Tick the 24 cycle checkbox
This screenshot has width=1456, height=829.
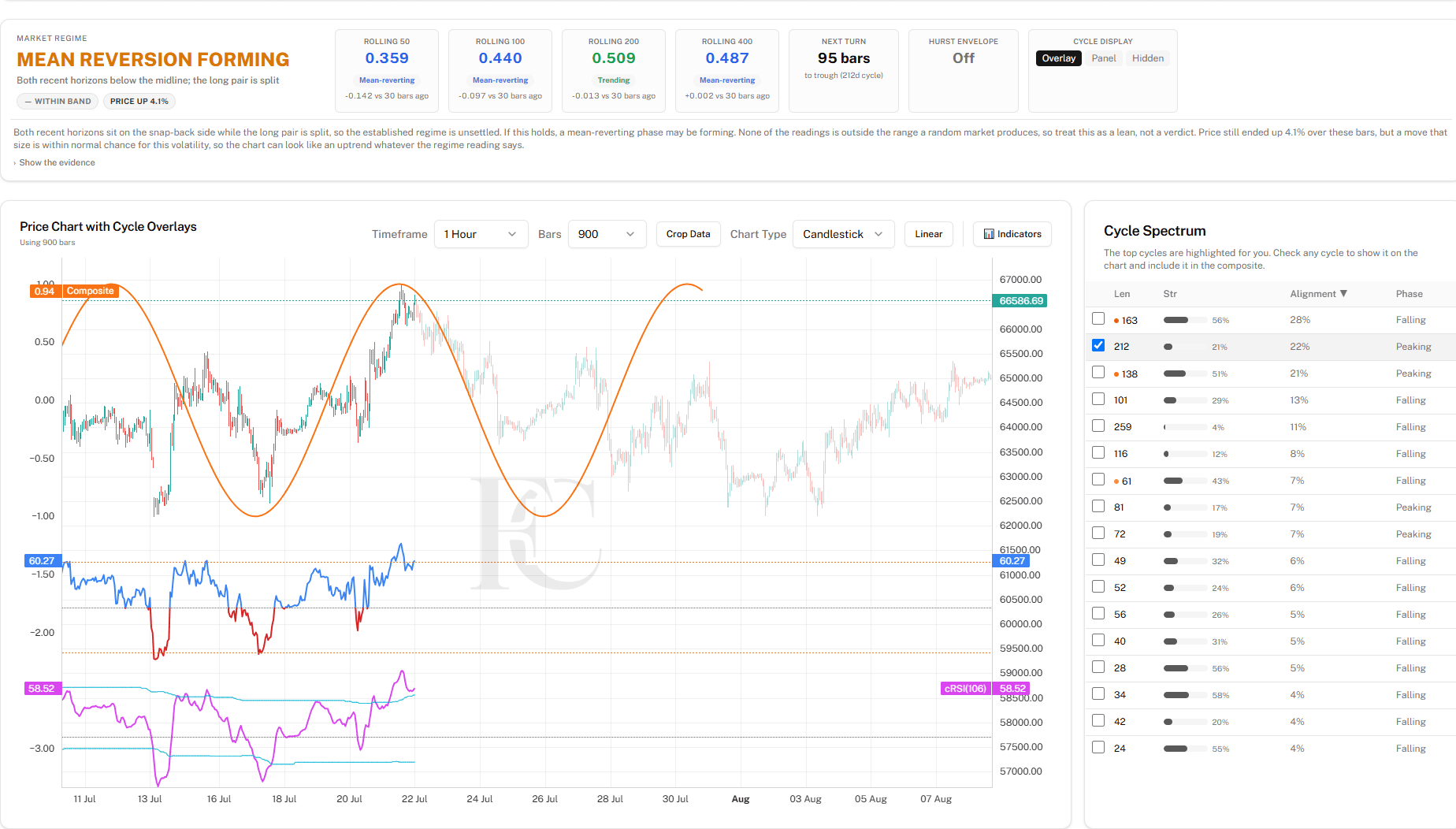1098,748
